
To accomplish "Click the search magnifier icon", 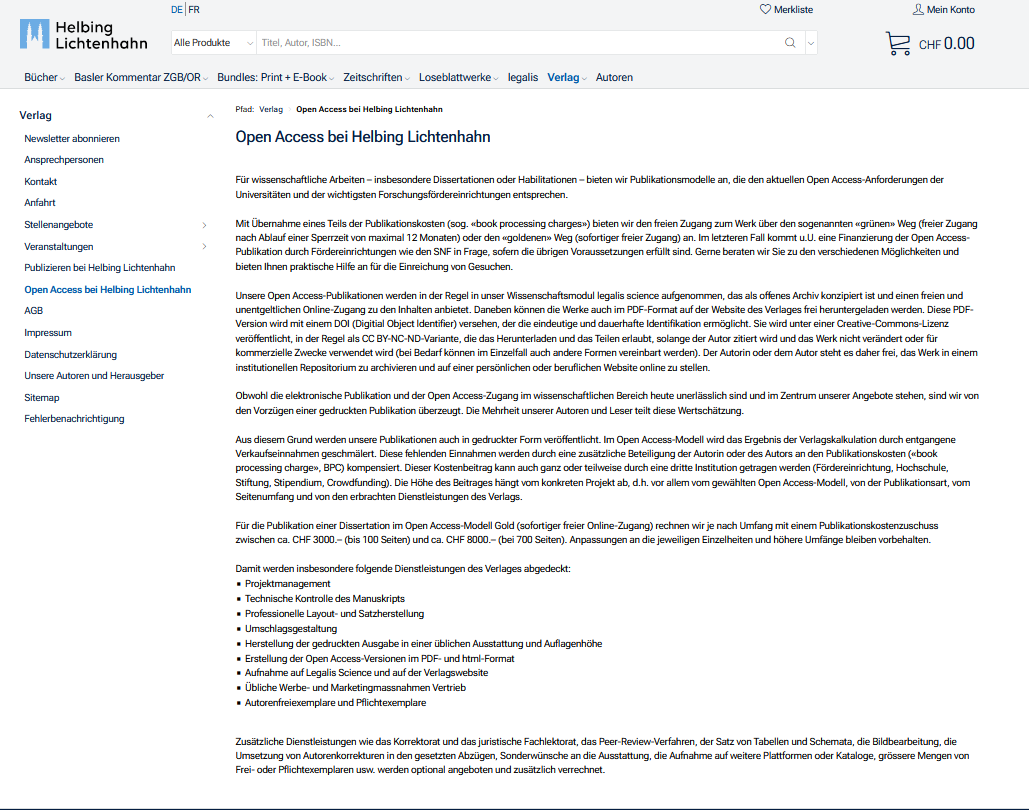I will [790, 43].
